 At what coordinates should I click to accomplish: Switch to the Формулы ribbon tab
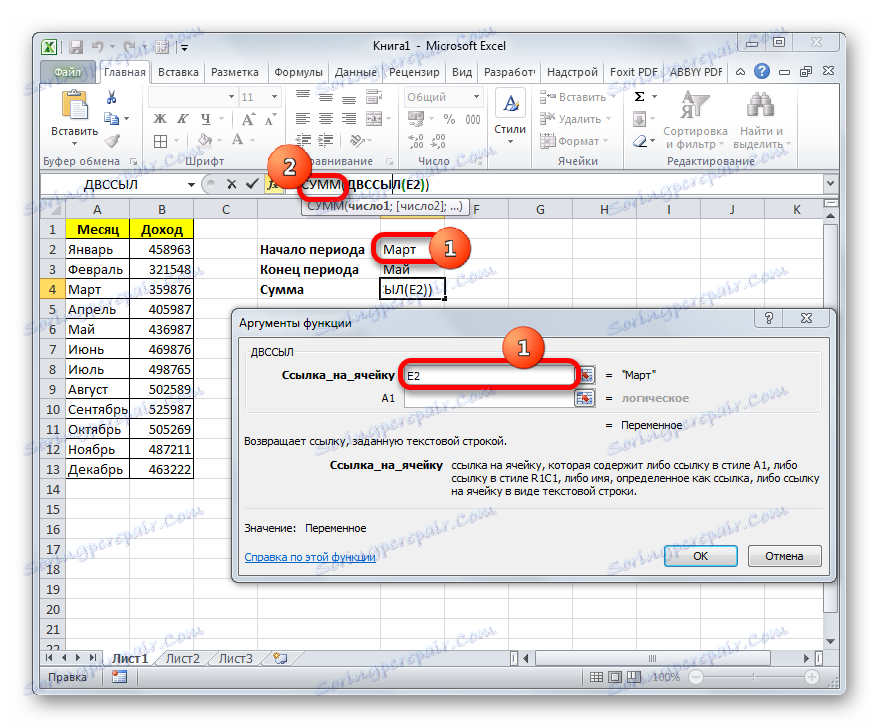(x=298, y=72)
